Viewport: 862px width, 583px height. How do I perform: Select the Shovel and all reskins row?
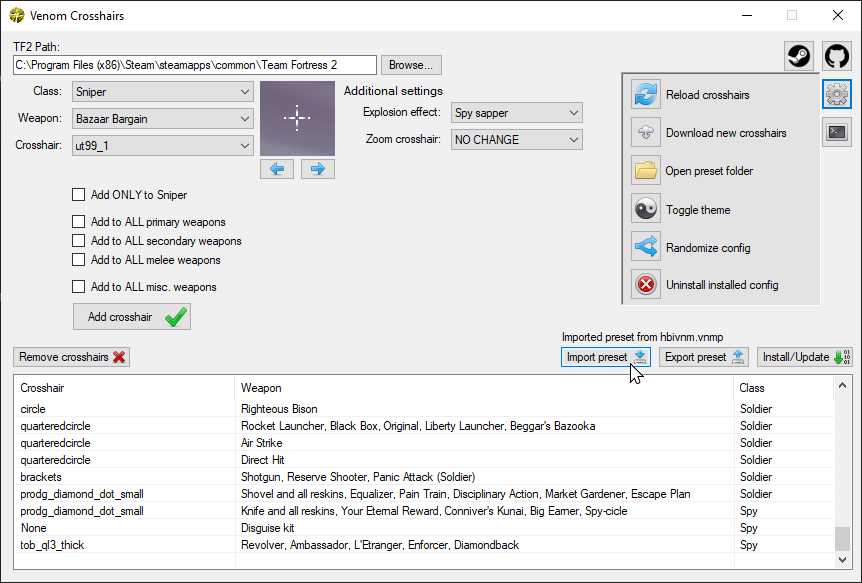[x=424, y=494]
